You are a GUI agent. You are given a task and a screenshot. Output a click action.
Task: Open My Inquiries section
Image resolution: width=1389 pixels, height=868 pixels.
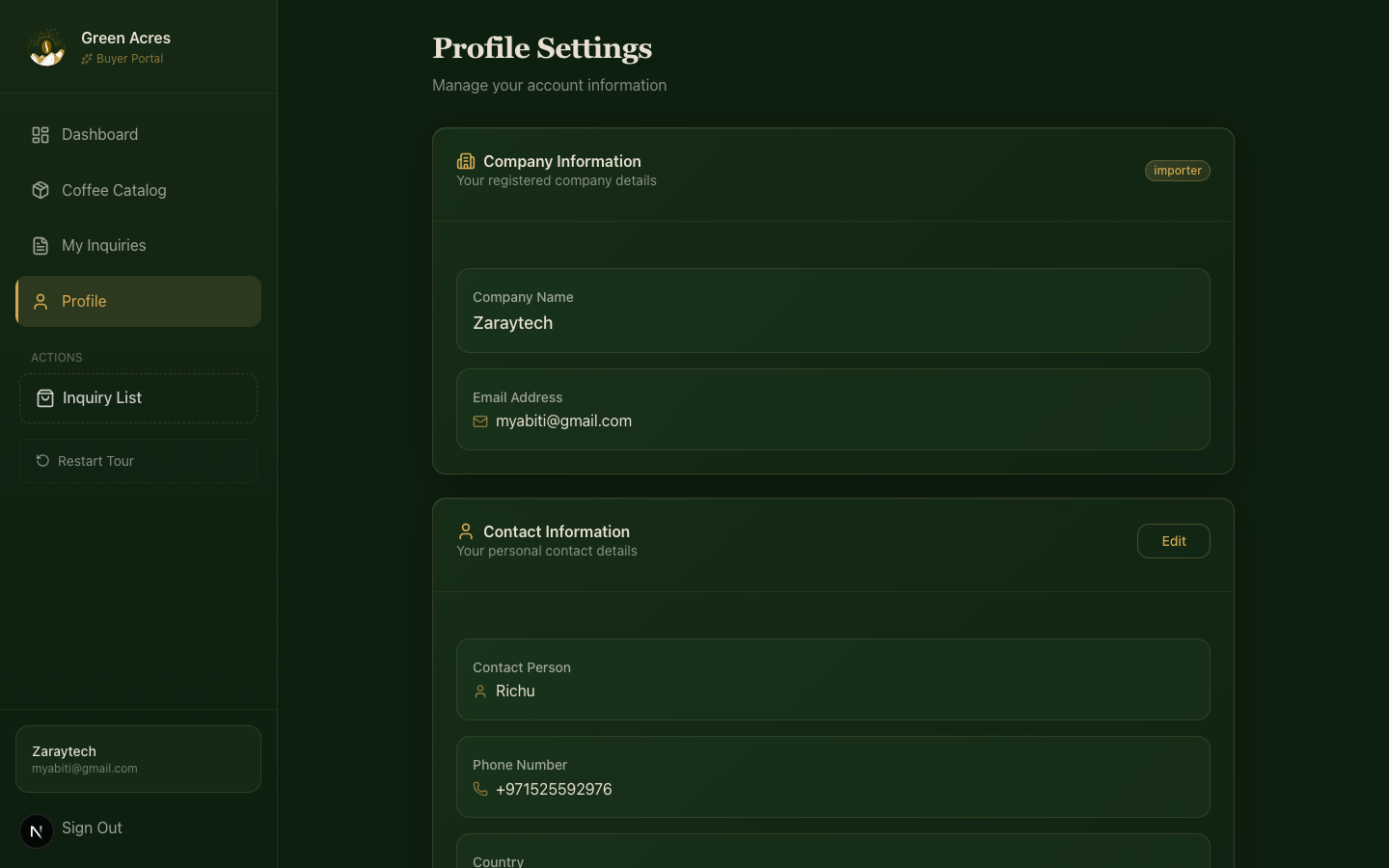point(138,246)
